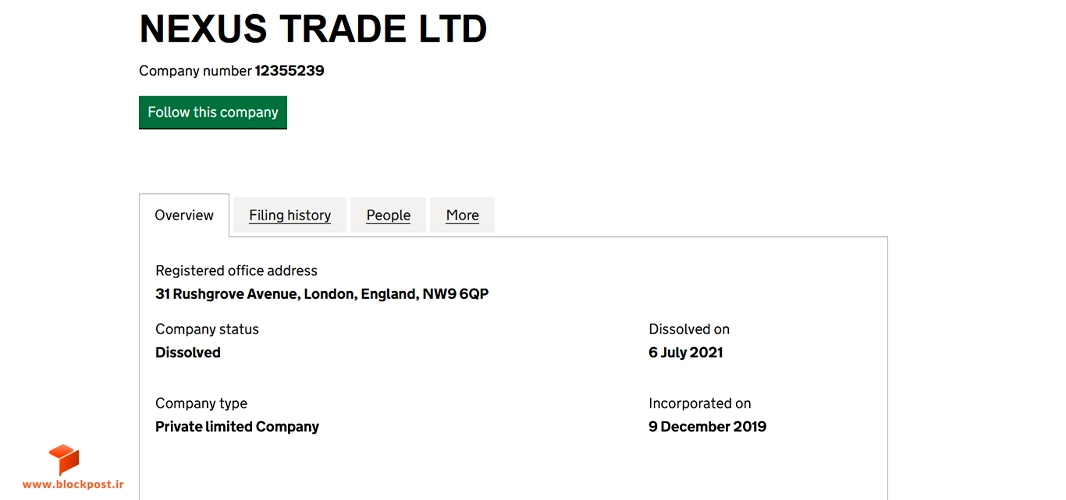Click the NEXUS TRADE LTD heading
Screen dimensions: 1066x500
pyautogui.click(x=313, y=29)
